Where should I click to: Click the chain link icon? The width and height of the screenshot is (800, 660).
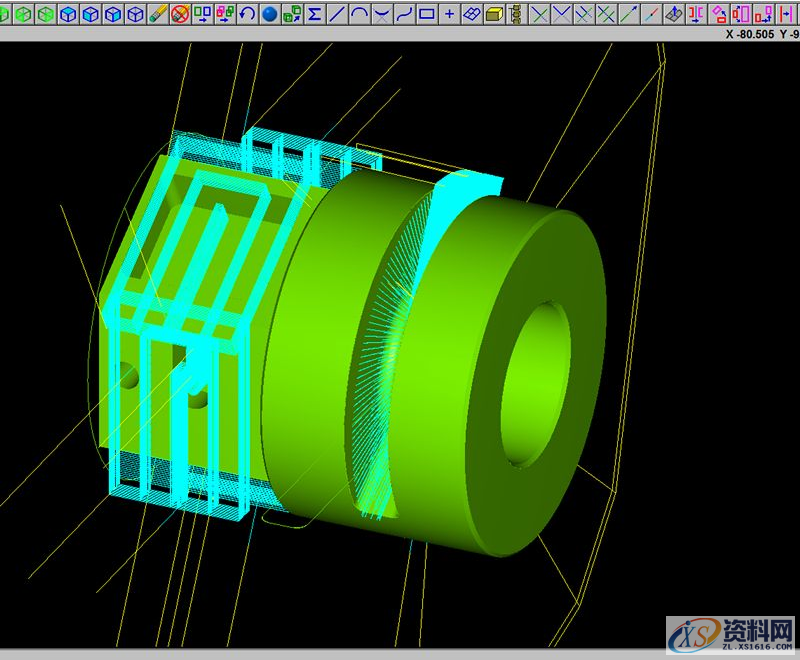coord(515,14)
